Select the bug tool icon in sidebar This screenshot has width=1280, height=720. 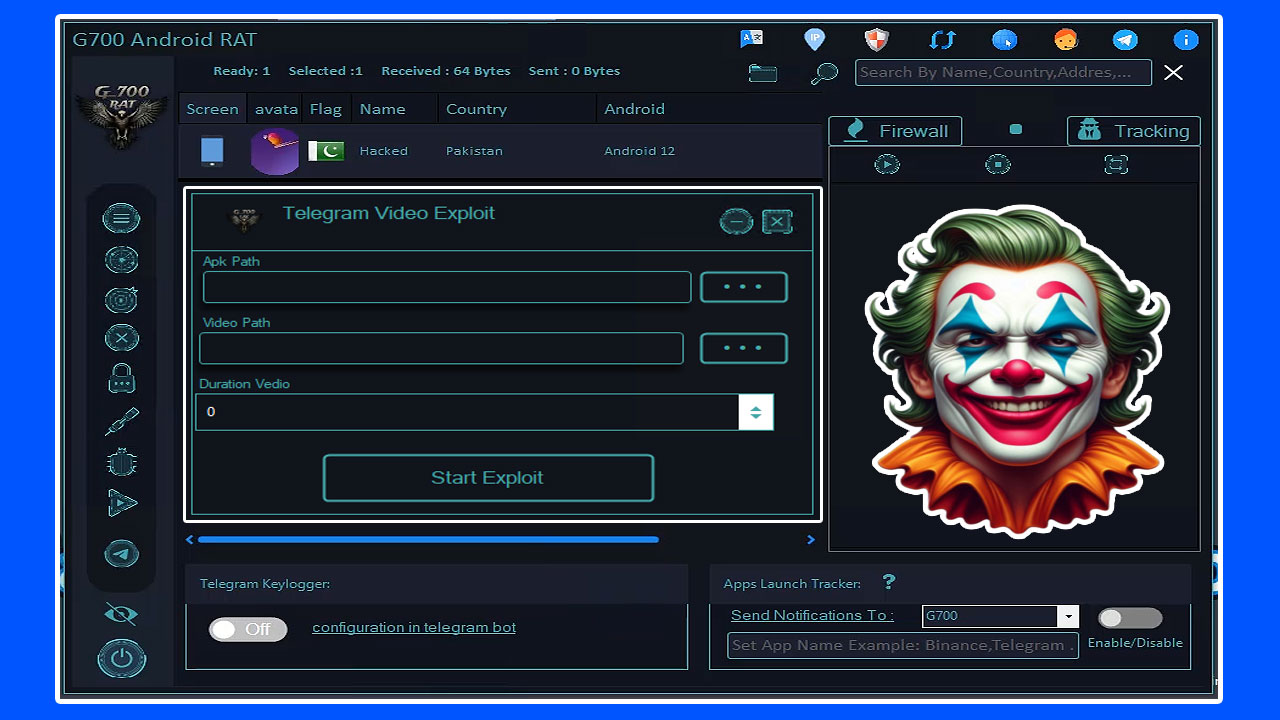[x=121, y=461]
